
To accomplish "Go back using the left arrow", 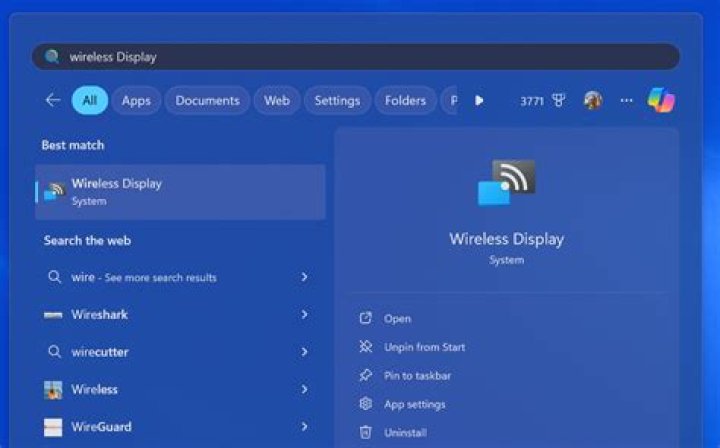I will (x=53, y=100).
